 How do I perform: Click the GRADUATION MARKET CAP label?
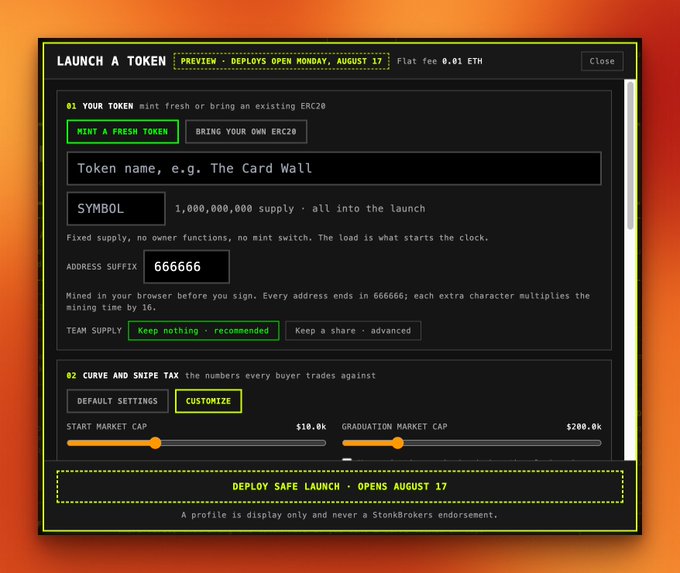click(x=394, y=427)
